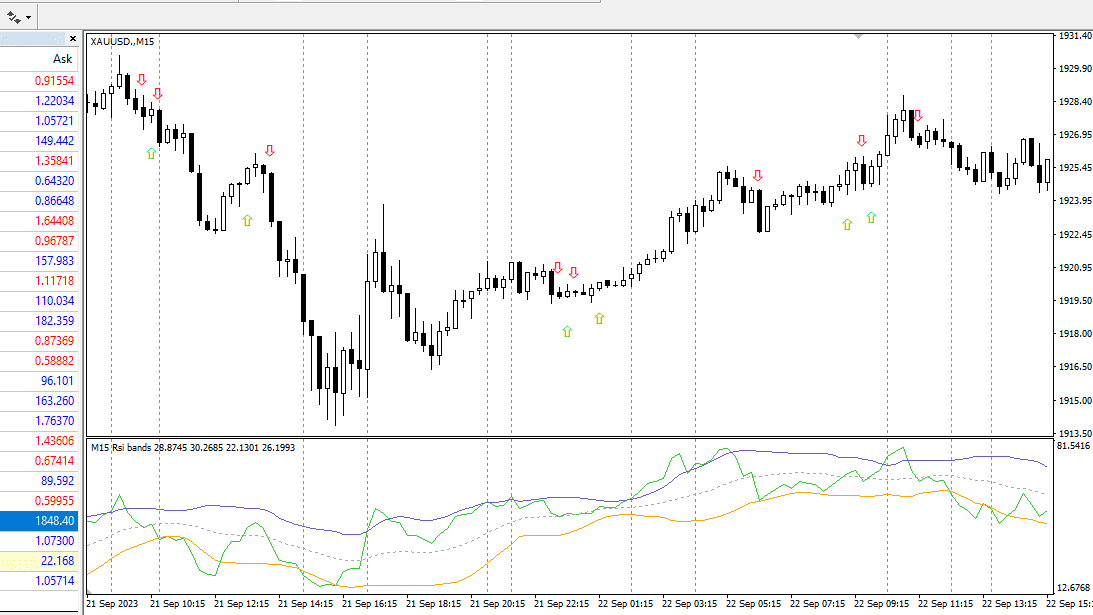The width and height of the screenshot is (1093, 615).
Task: Click the XAUUSD.,M15 chart title label
Action: point(122,42)
